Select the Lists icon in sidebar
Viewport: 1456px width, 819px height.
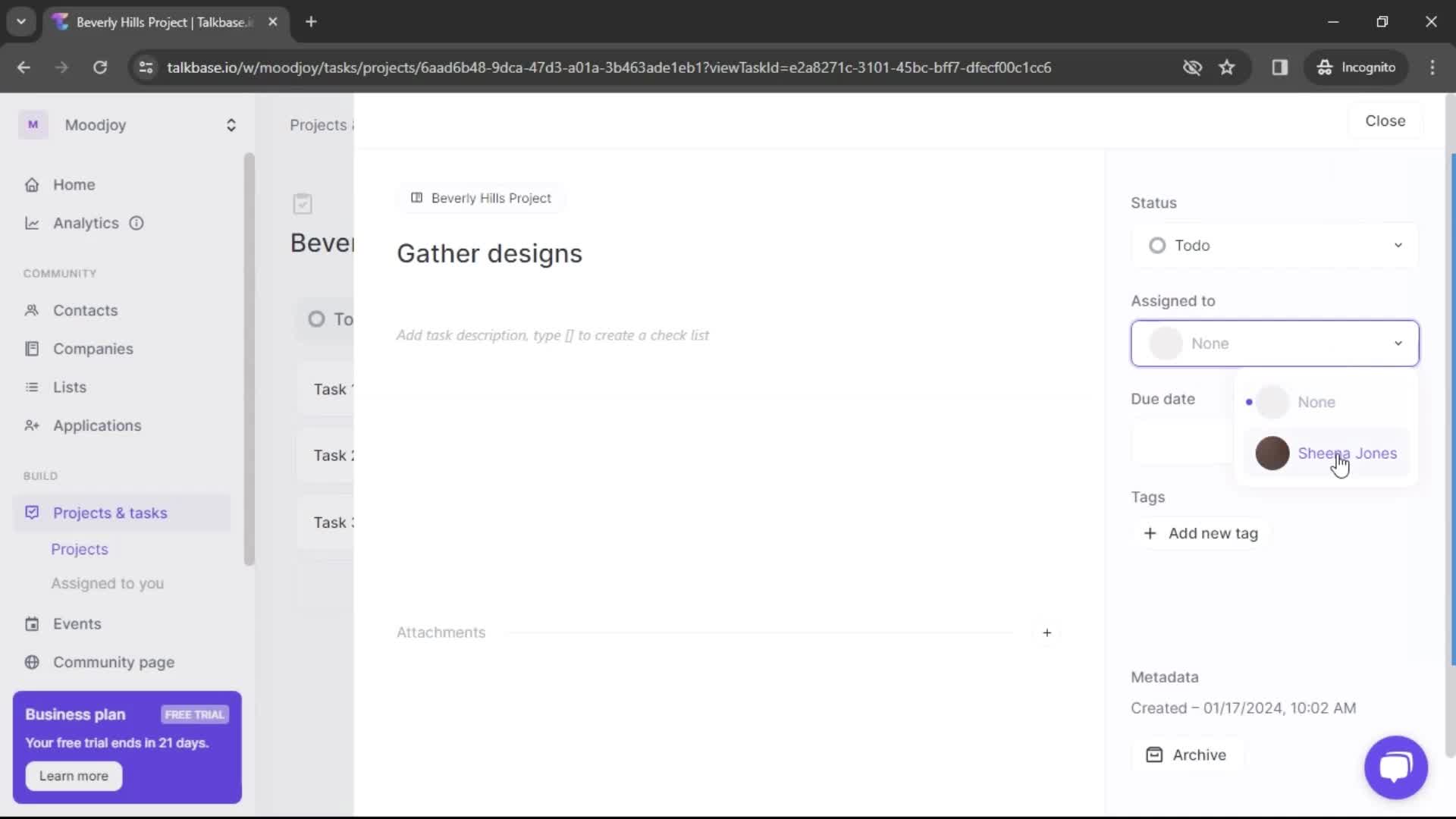pos(31,387)
